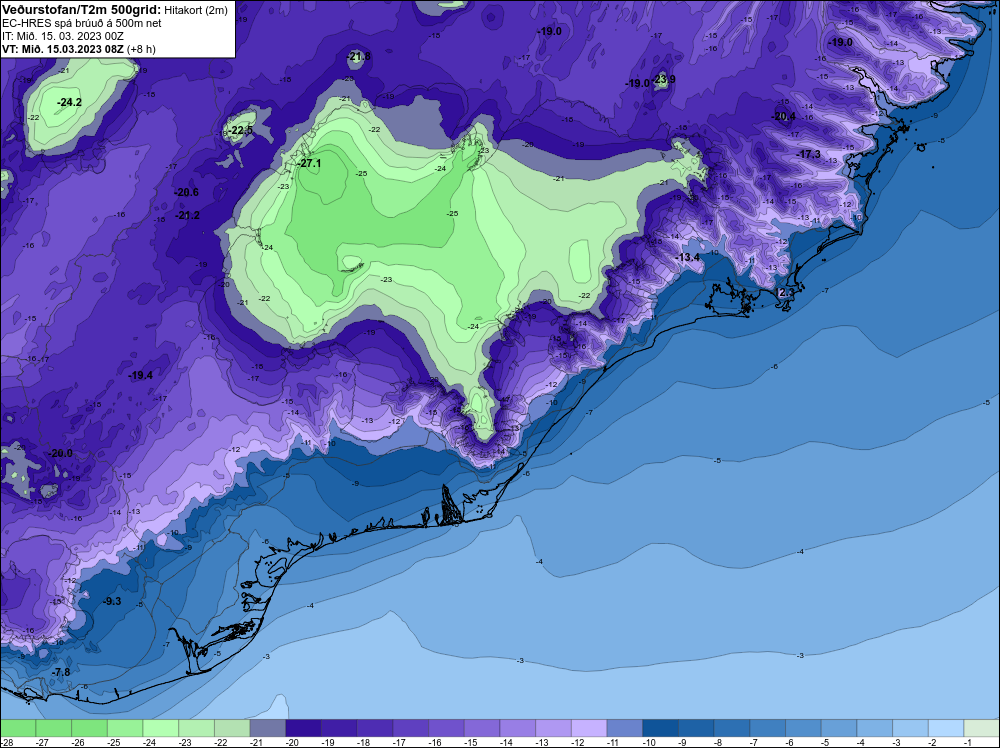Screen dimensions: 1000x748
Task: Select the 'IT: Mið. 15. 03. 2023 00Z' line
Action: (62, 36)
